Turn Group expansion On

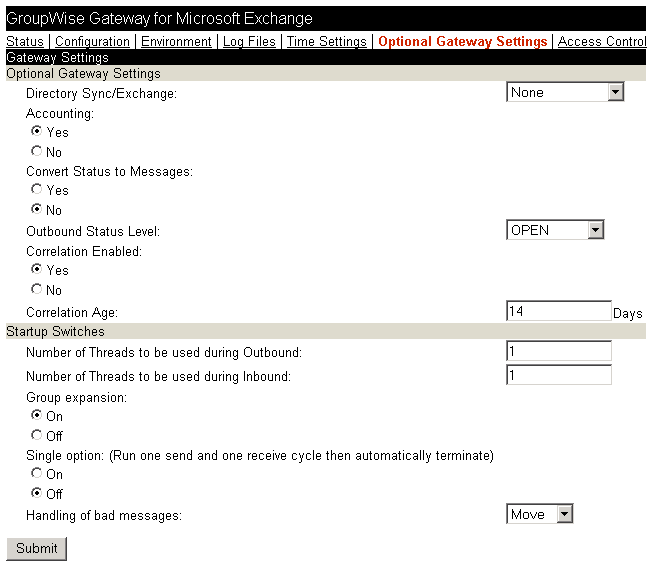point(36,415)
